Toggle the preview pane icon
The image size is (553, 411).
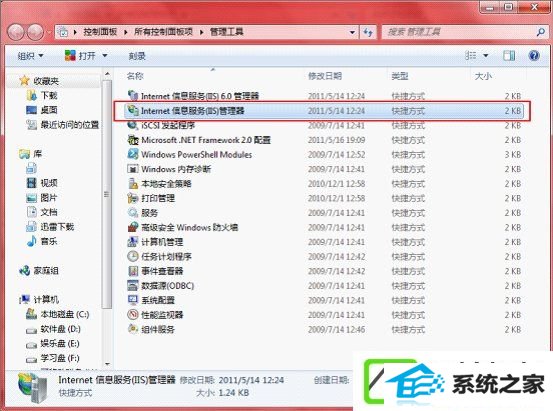(x=509, y=55)
